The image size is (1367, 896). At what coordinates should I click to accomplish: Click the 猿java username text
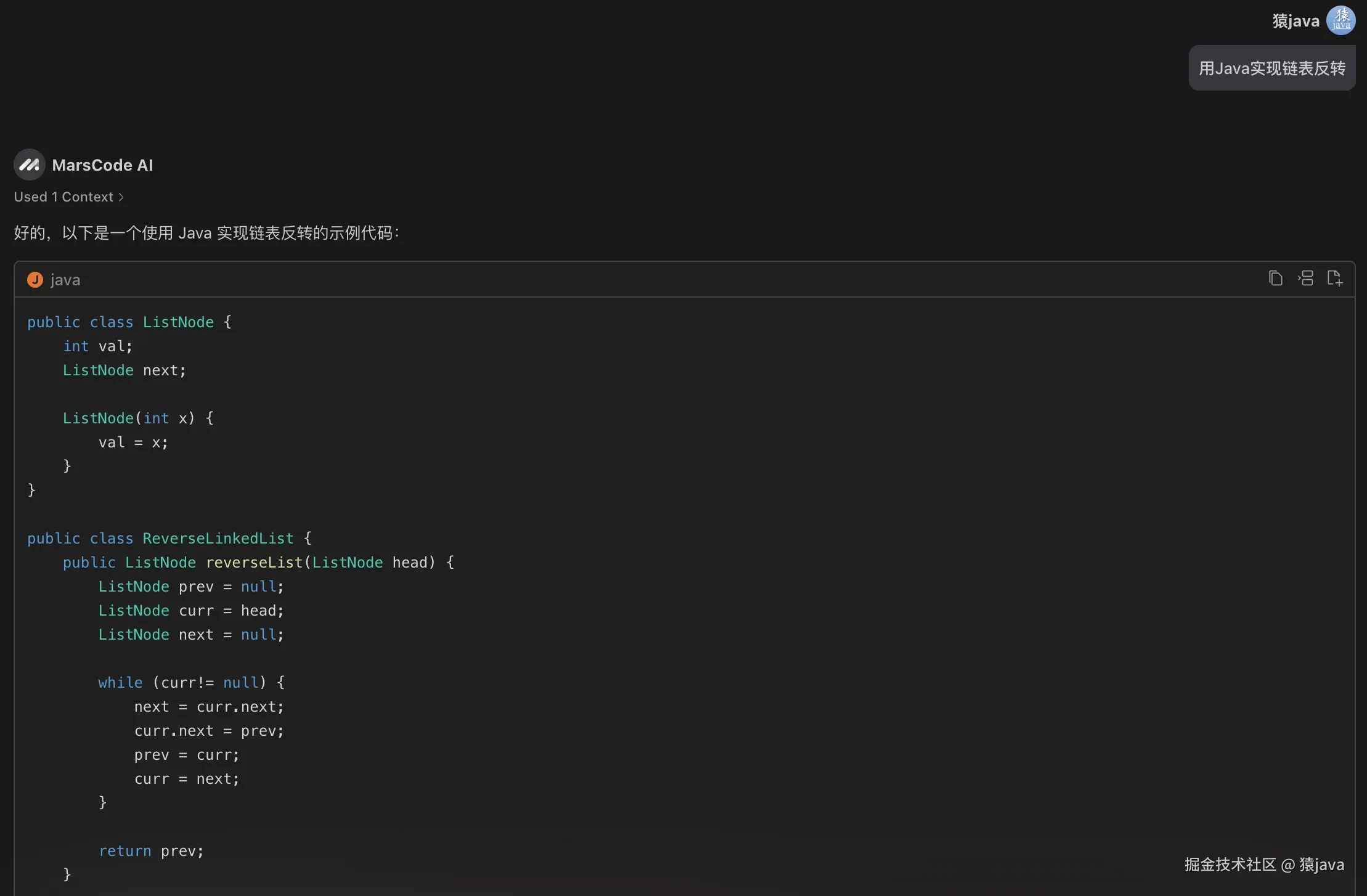click(x=1296, y=21)
